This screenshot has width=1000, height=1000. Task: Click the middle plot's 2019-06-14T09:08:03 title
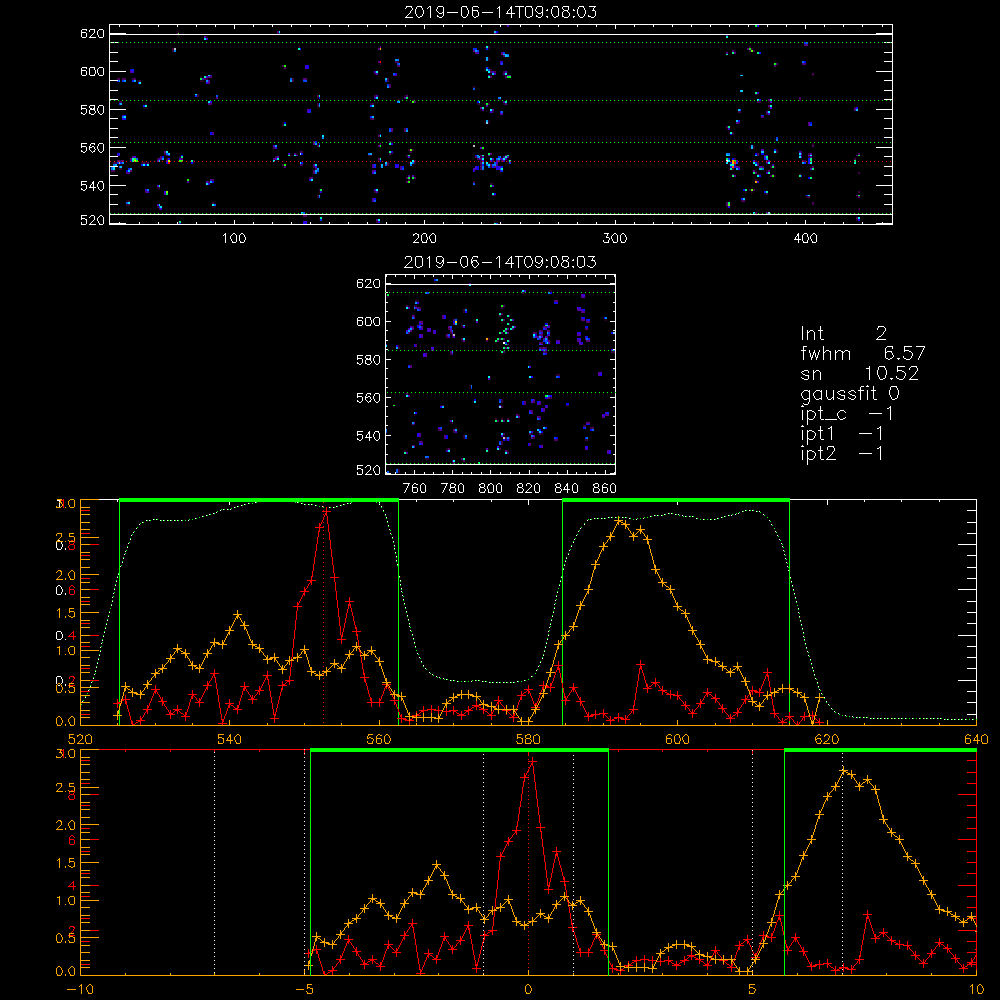point(501,262)
